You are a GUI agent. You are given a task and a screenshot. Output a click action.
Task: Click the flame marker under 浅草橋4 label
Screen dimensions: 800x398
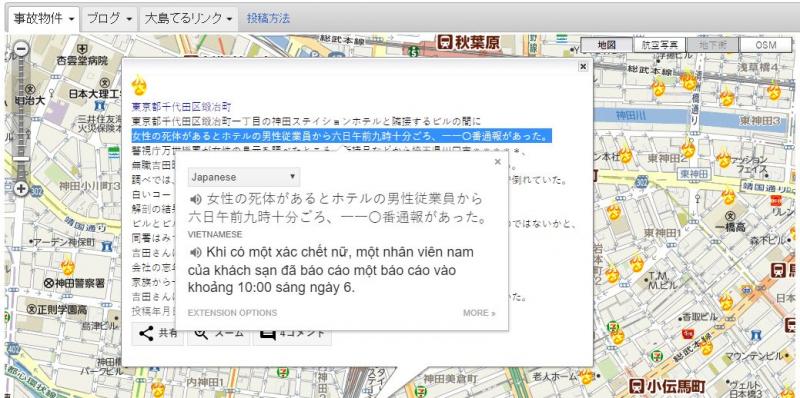coord(774,91)
